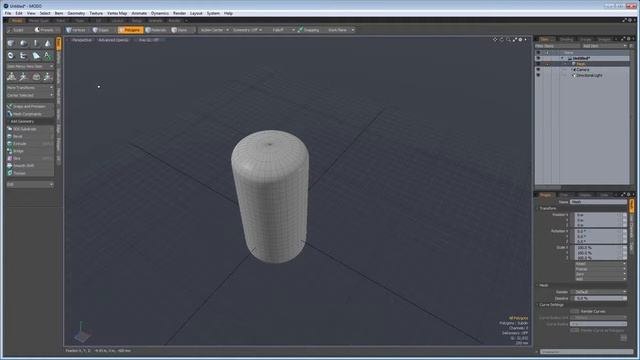Open the Add Item dropdown
640x360 pixels.
pos(604,46)
